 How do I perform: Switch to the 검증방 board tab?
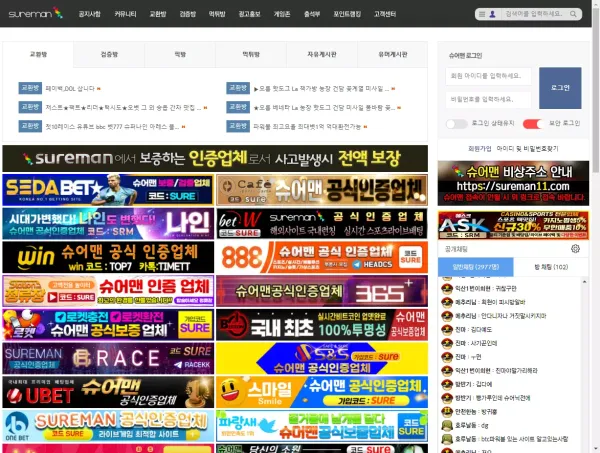109,55
